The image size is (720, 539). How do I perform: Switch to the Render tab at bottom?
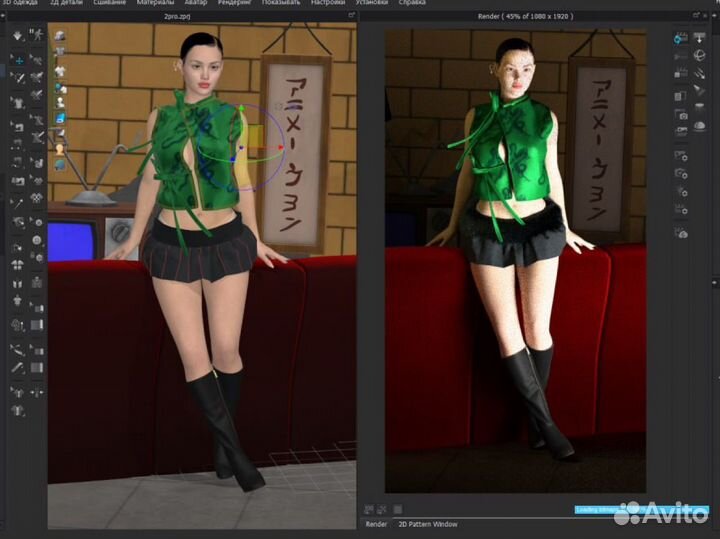pyautogui.click(x=376, y=524)
